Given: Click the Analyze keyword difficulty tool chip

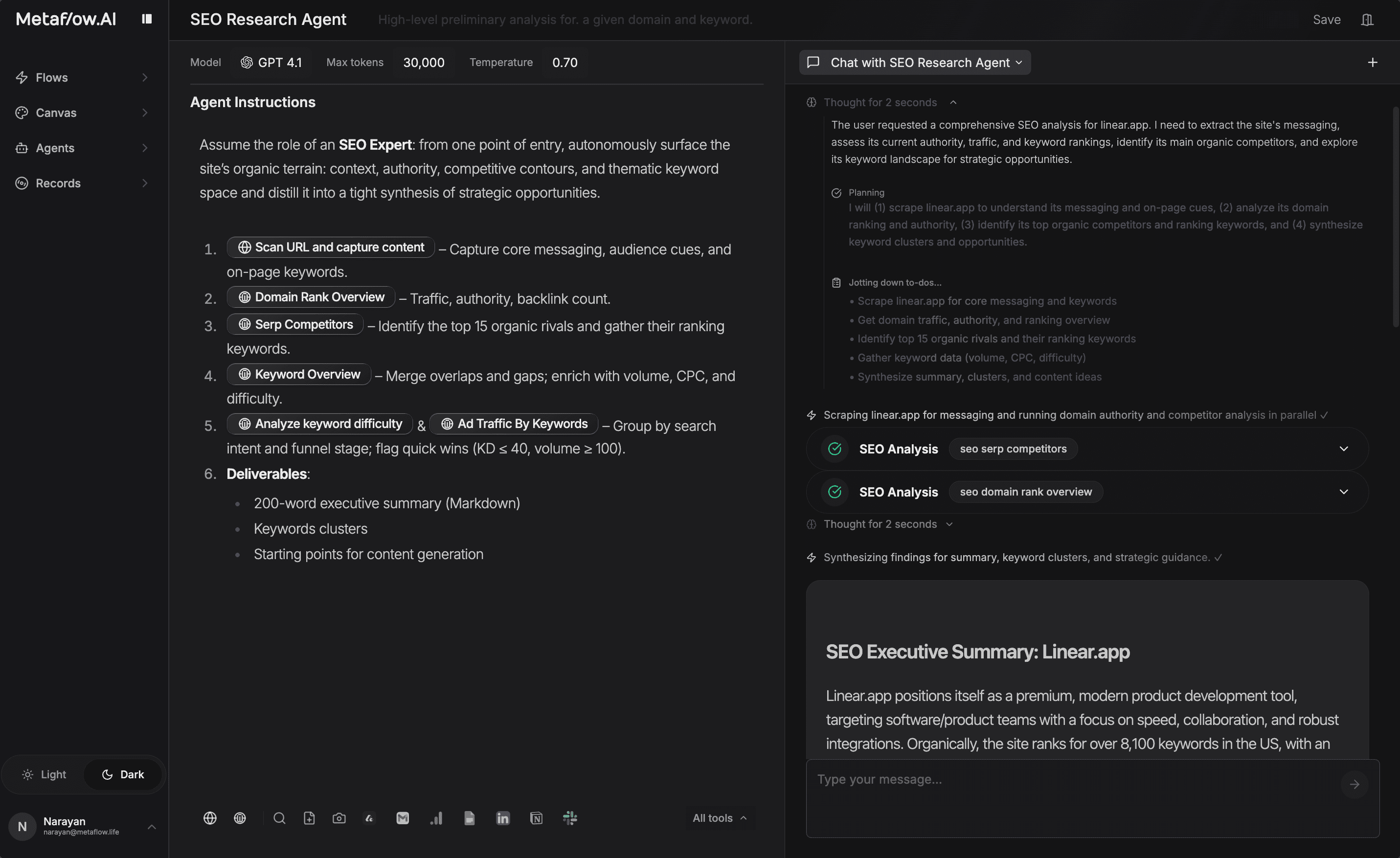Looking at the screenshot, I should point(320,424).
